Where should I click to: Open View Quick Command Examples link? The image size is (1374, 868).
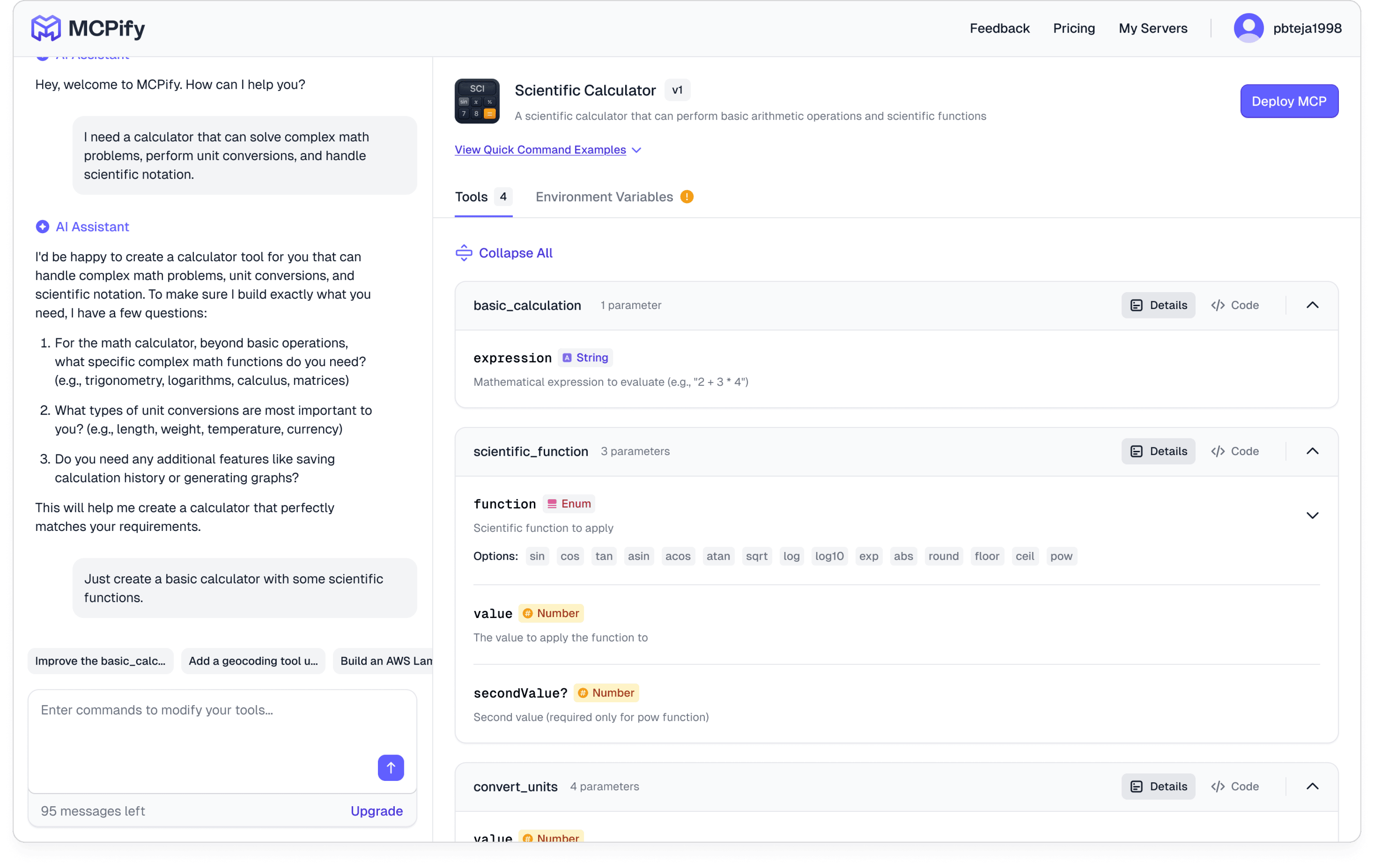pyautogui.click(x=540, y=150)
